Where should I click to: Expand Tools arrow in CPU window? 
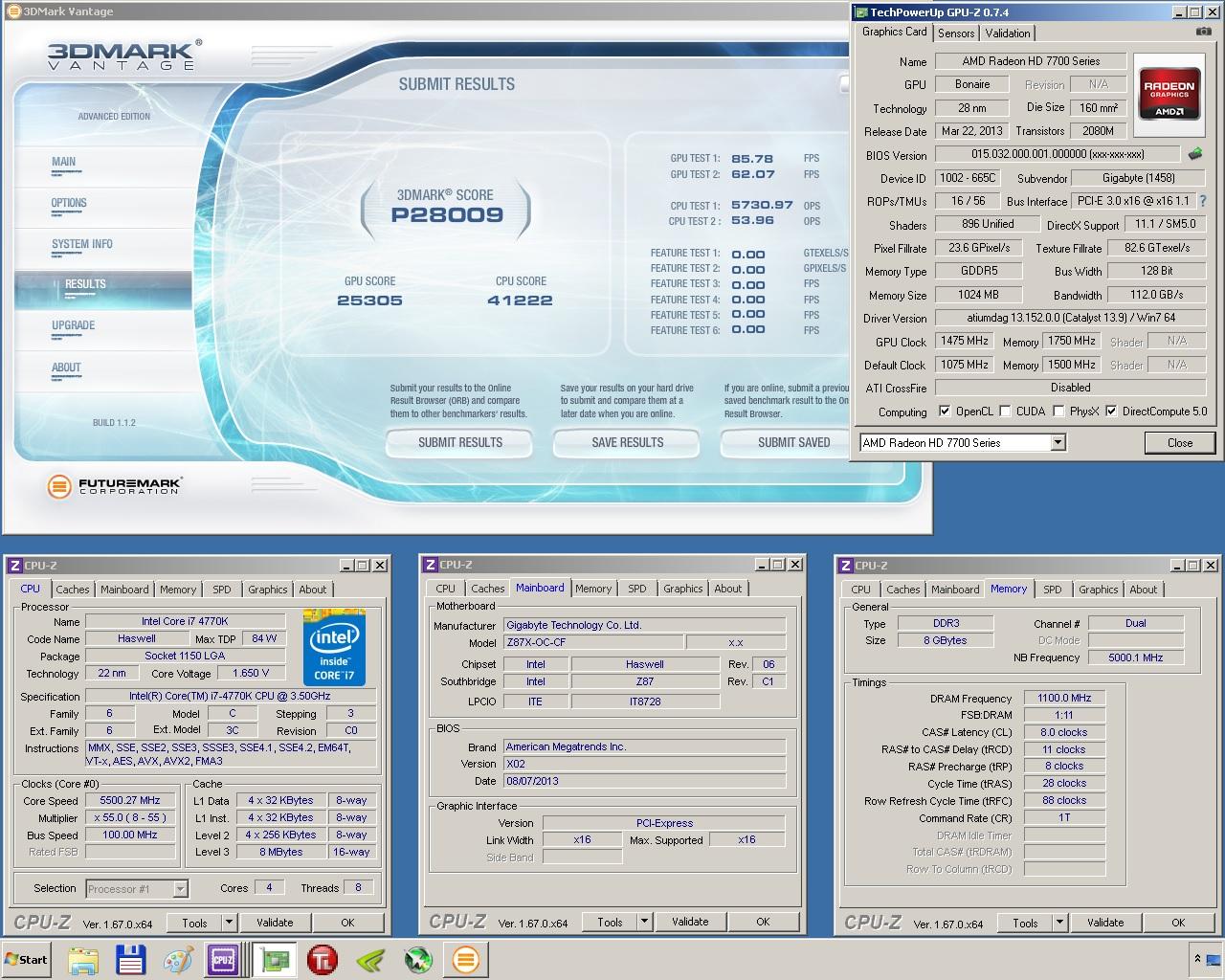[229, 923]
